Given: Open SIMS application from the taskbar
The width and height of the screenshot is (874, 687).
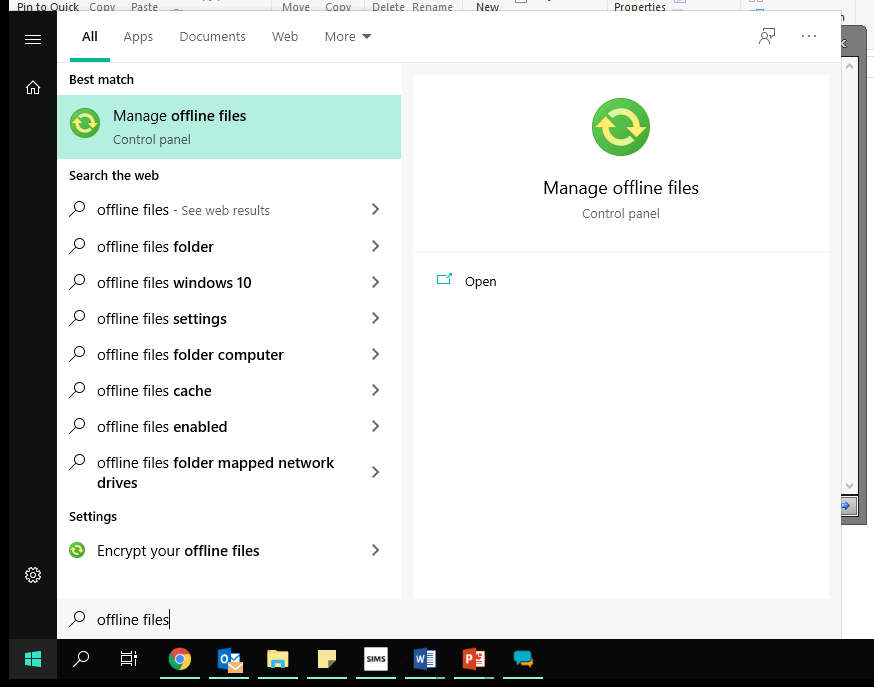Looking at the screenshot, I should pos(376,659).
